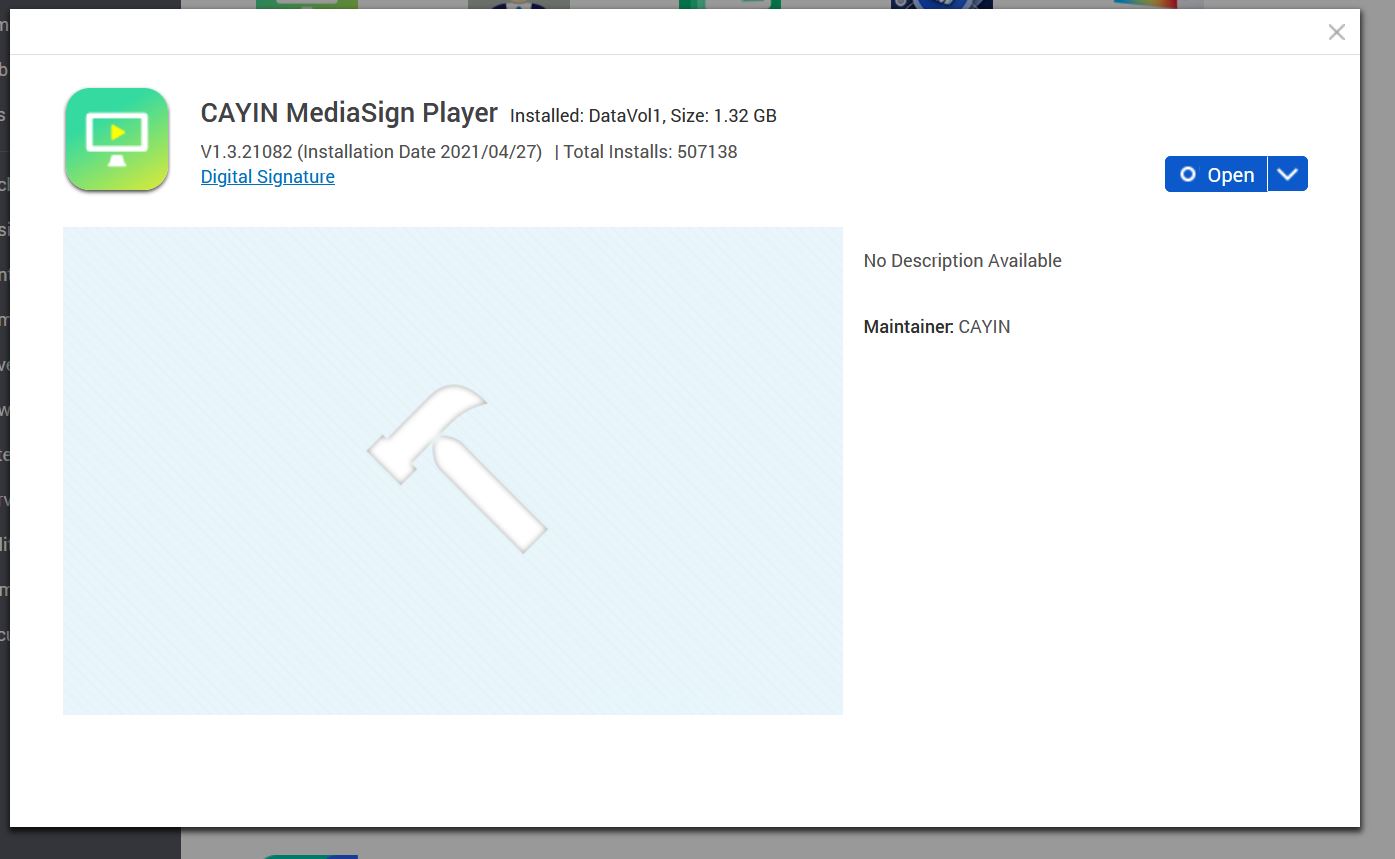
Task: Open the CAYIN MediaSign Player app
Action: [x=1216, y=174]
